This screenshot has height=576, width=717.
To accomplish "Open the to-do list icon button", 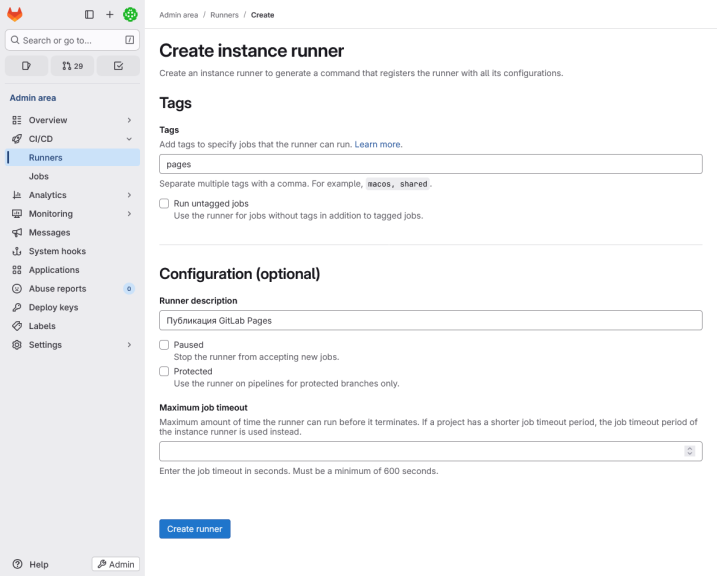I will [118, 66].
